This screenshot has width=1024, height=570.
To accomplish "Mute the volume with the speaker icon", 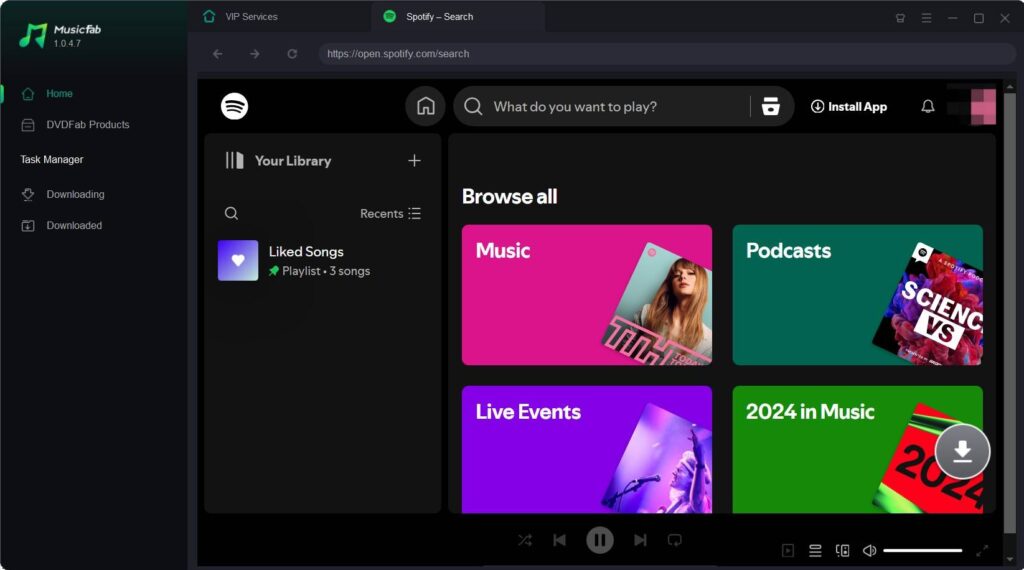I will (x=869, y=550).
